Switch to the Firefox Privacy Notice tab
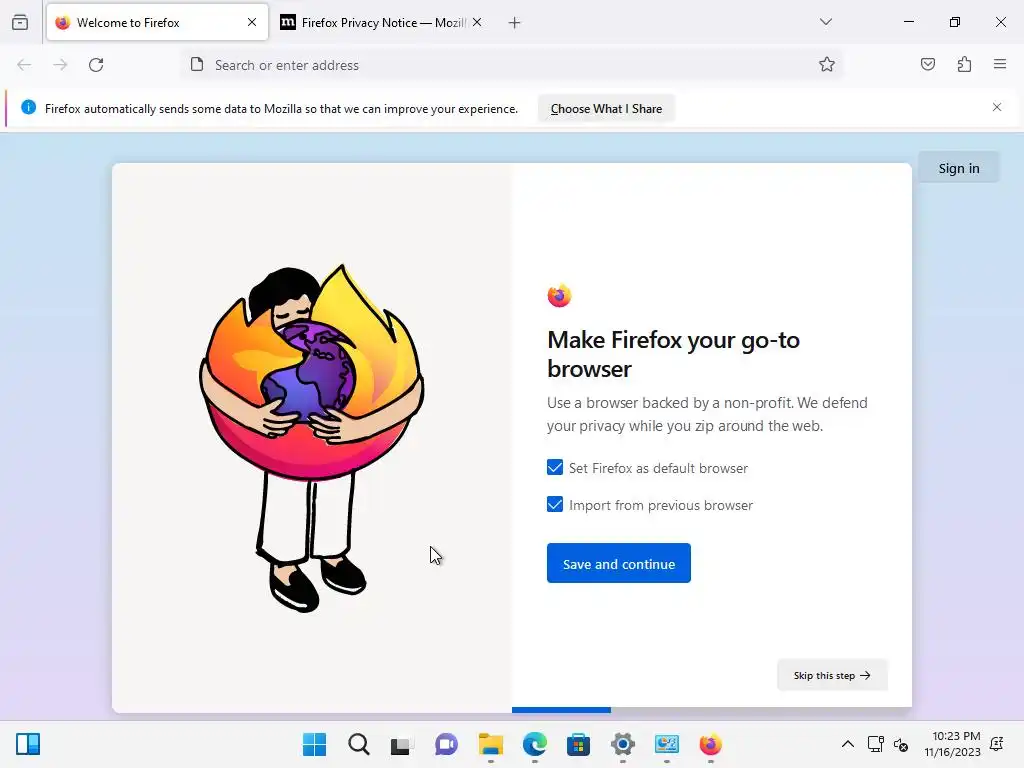The image size is (1024, 768). (x=381, y=22)
